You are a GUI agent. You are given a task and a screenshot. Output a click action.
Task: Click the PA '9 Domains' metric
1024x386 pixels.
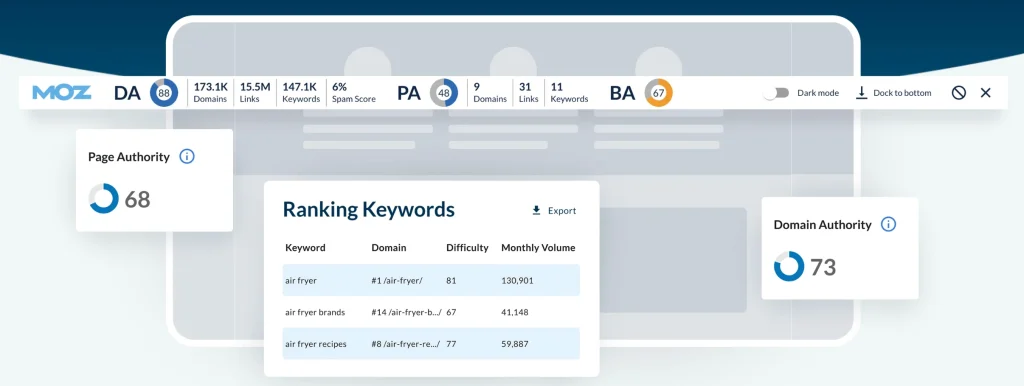pyautogui.click(x=490, y=93)
